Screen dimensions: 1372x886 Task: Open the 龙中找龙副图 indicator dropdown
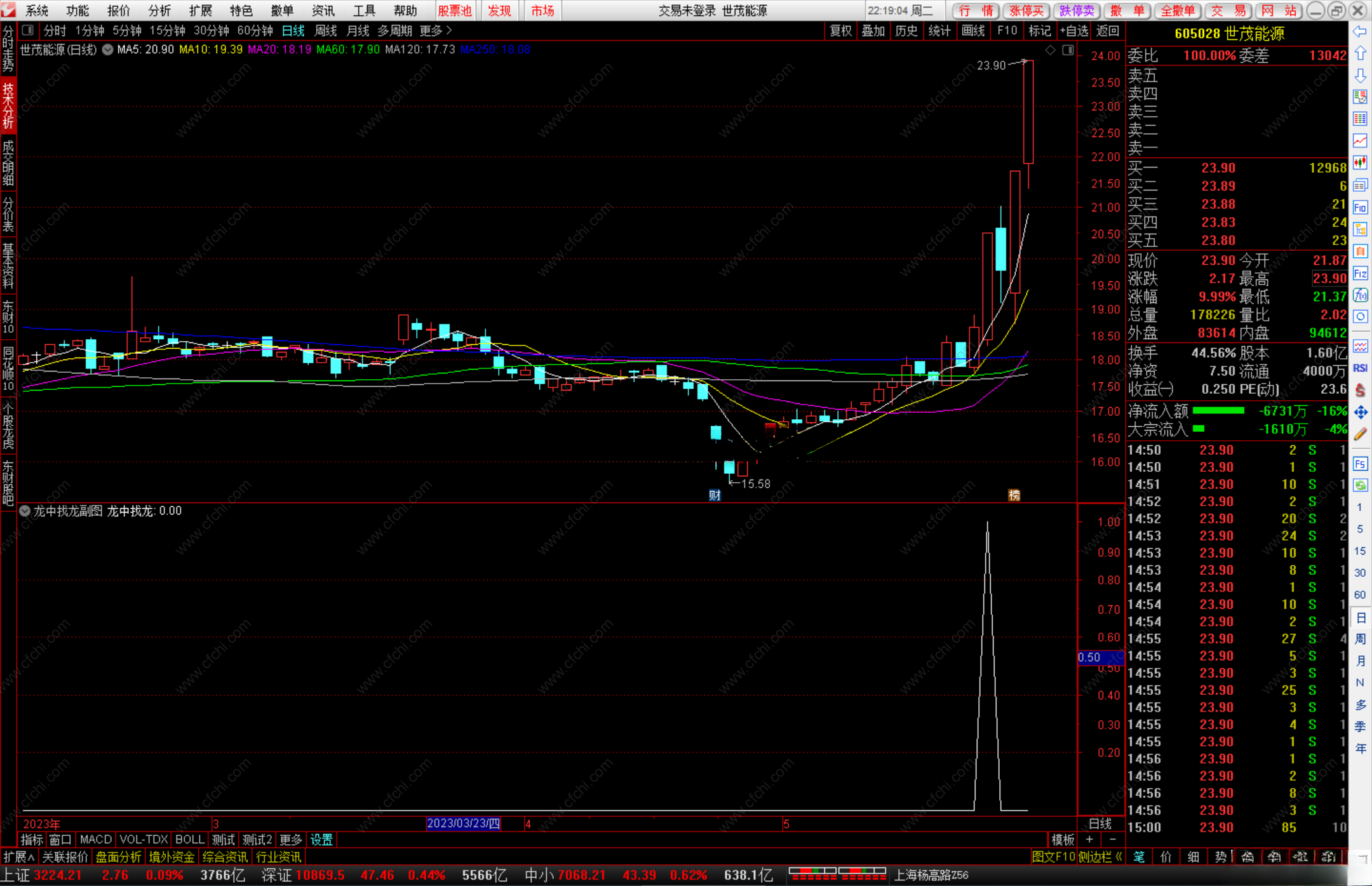[x=25, y=511]
